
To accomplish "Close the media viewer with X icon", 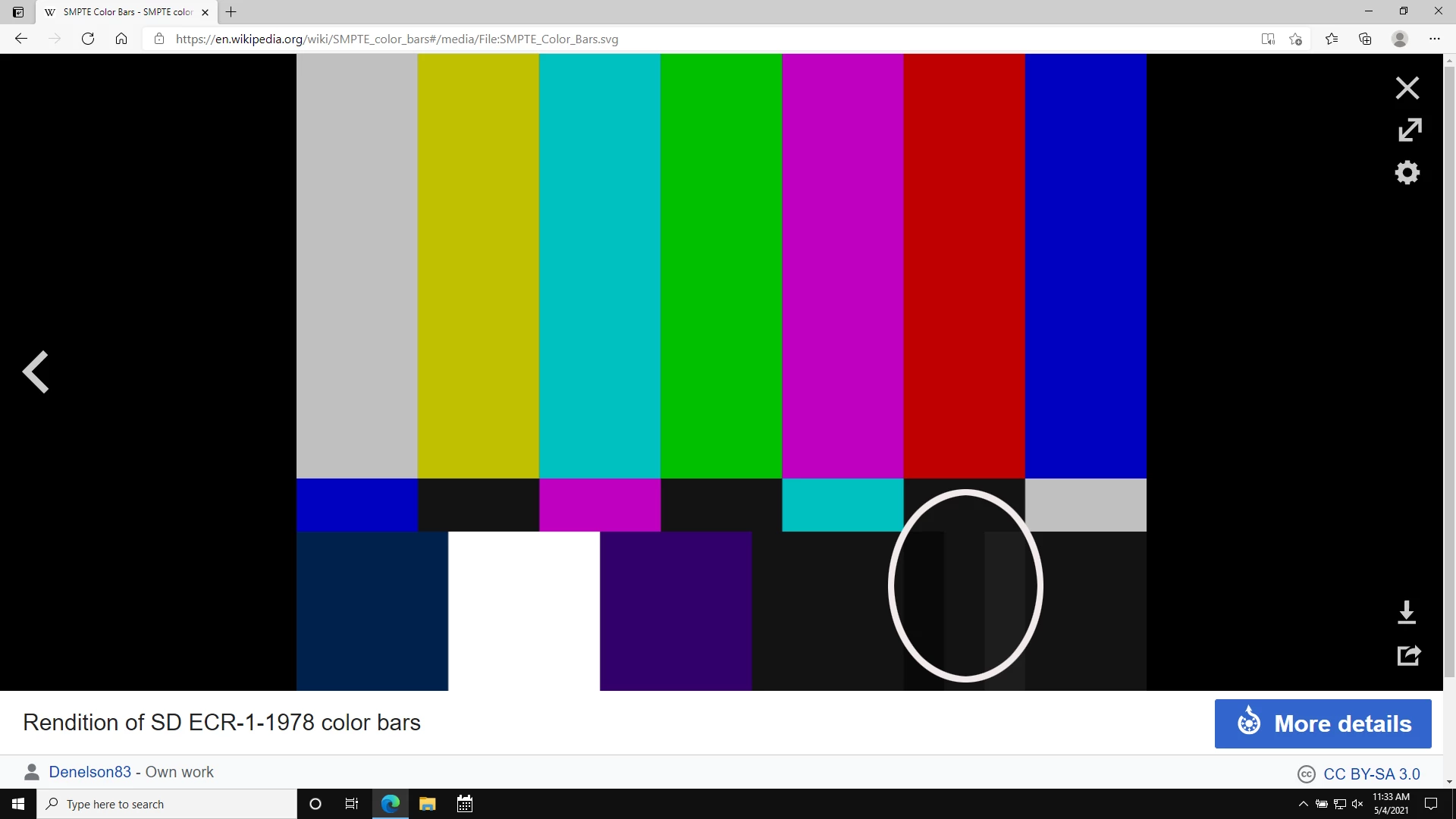I will (1407, 88).
